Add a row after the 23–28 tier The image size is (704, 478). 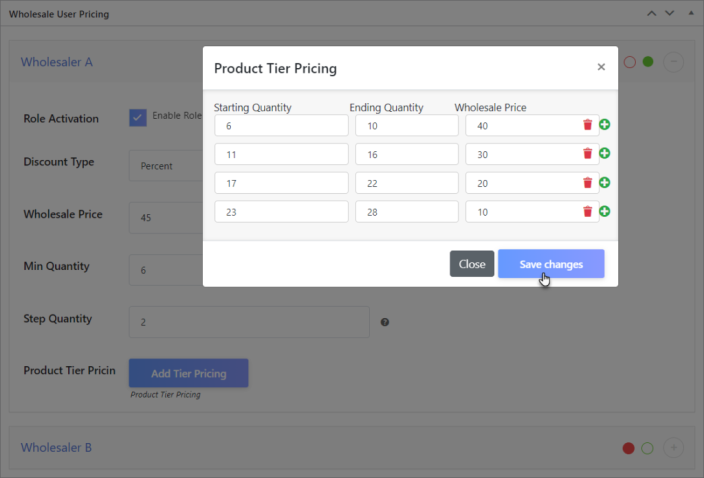605,211
